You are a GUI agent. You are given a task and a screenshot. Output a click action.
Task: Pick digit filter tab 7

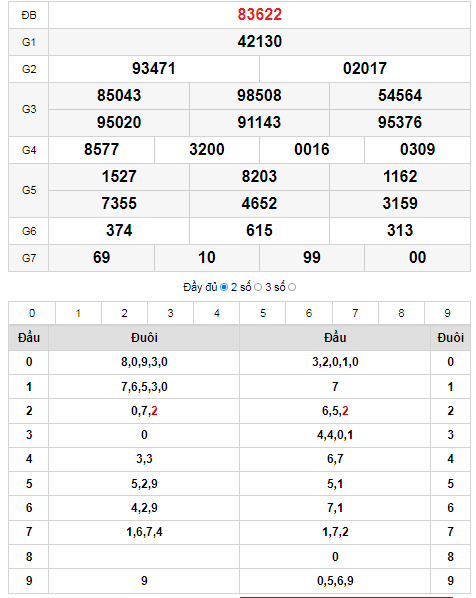[355, 313]
